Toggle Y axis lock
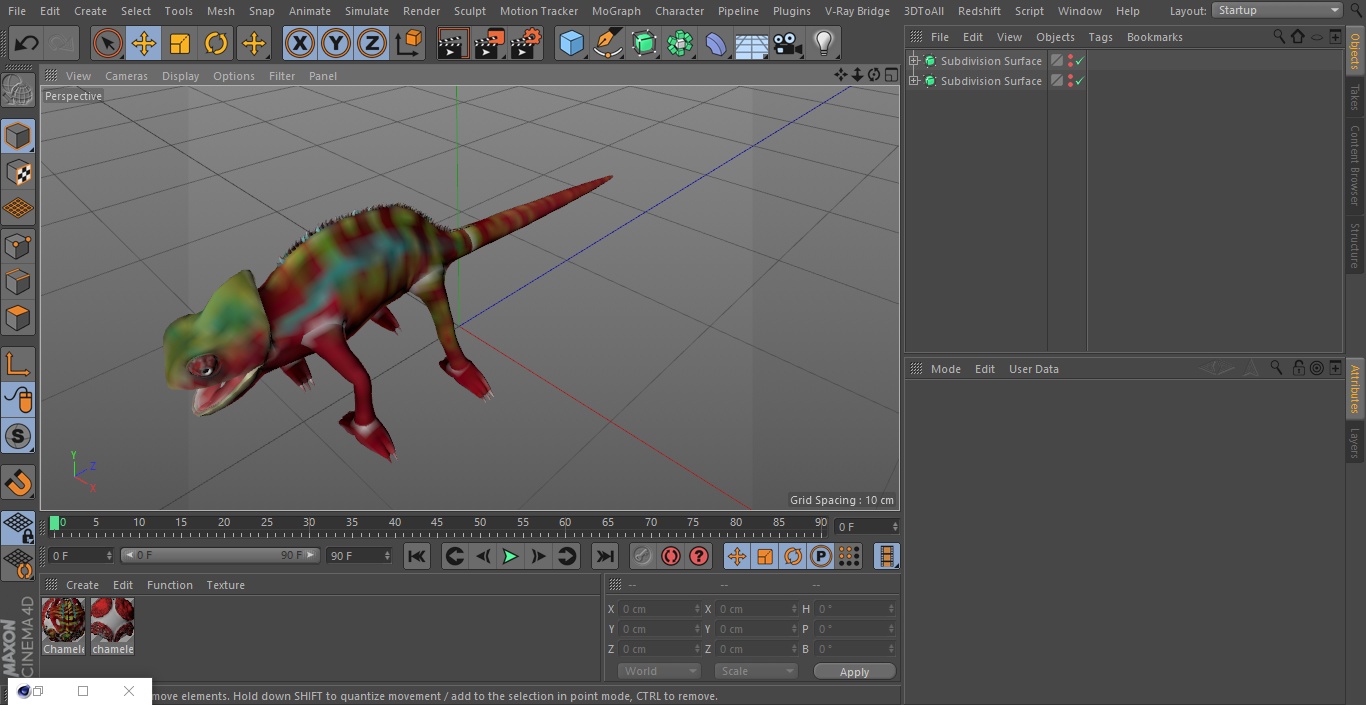The height and width of the screenshot is (705, 1366). [x=336, y=43]
